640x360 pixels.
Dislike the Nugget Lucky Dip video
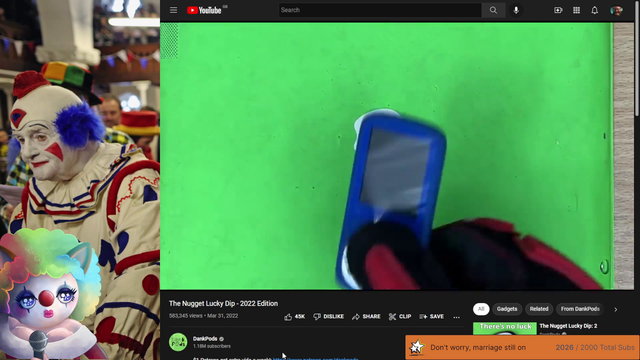(329, 317)
